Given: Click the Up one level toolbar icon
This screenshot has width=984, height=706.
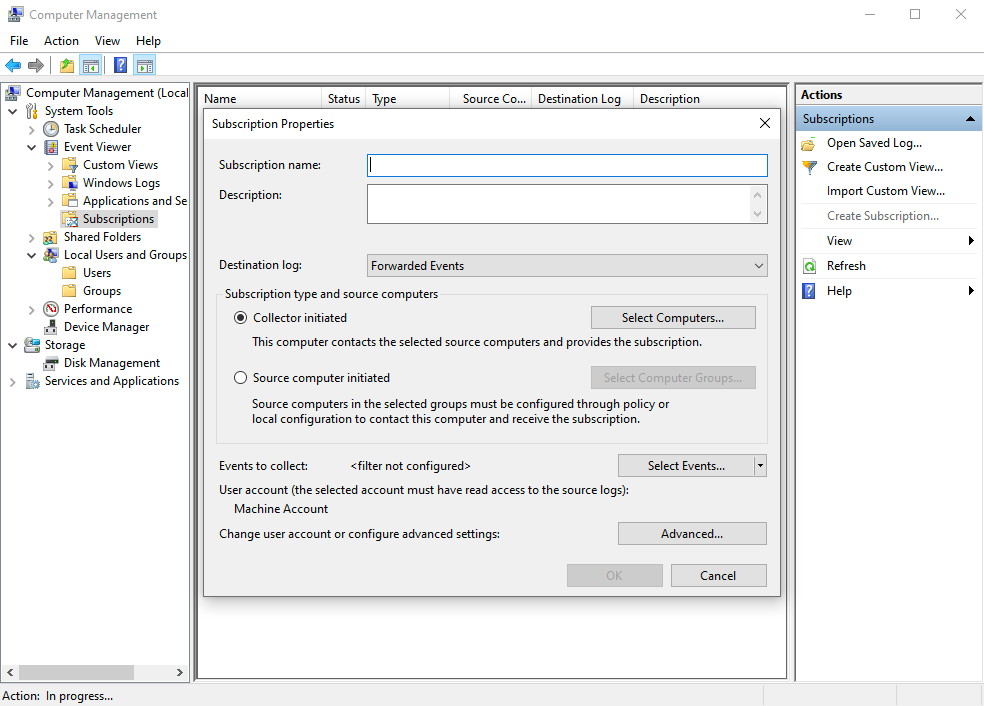Looking at the screenshot, I should click(x=66, y=66).
